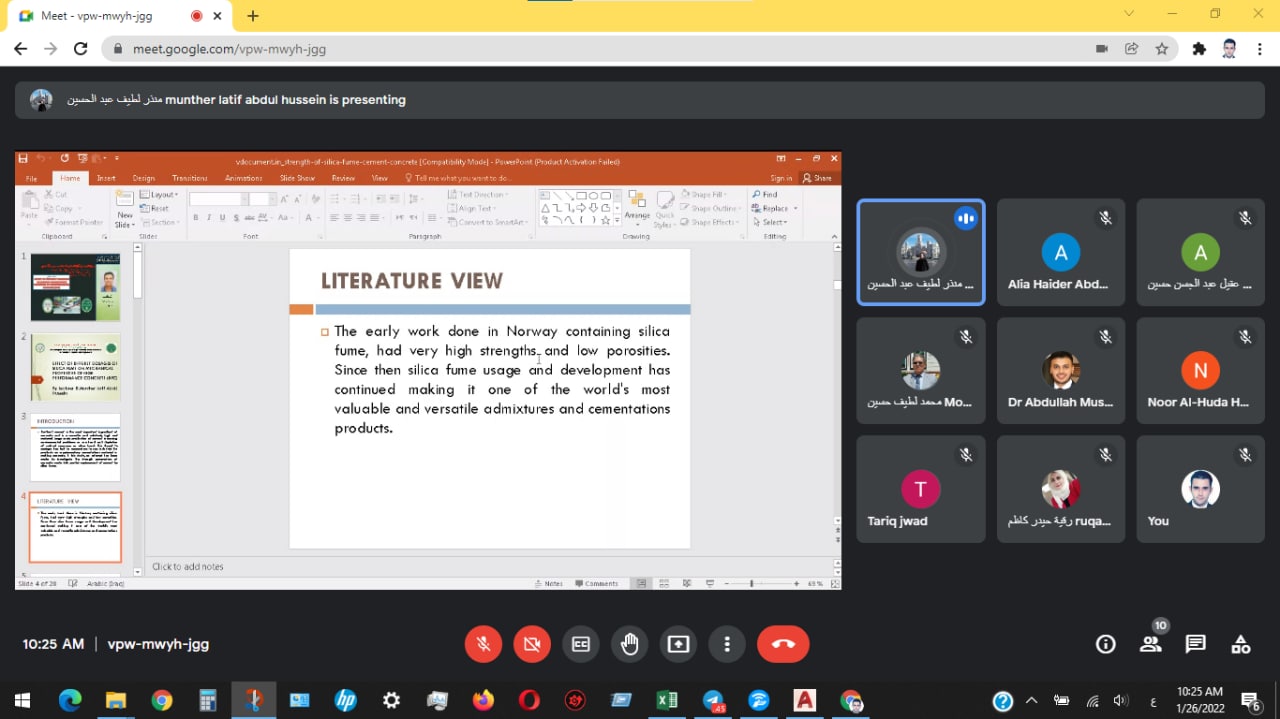Show the participants list
1280x719 pixels.
coord(1151,644)
